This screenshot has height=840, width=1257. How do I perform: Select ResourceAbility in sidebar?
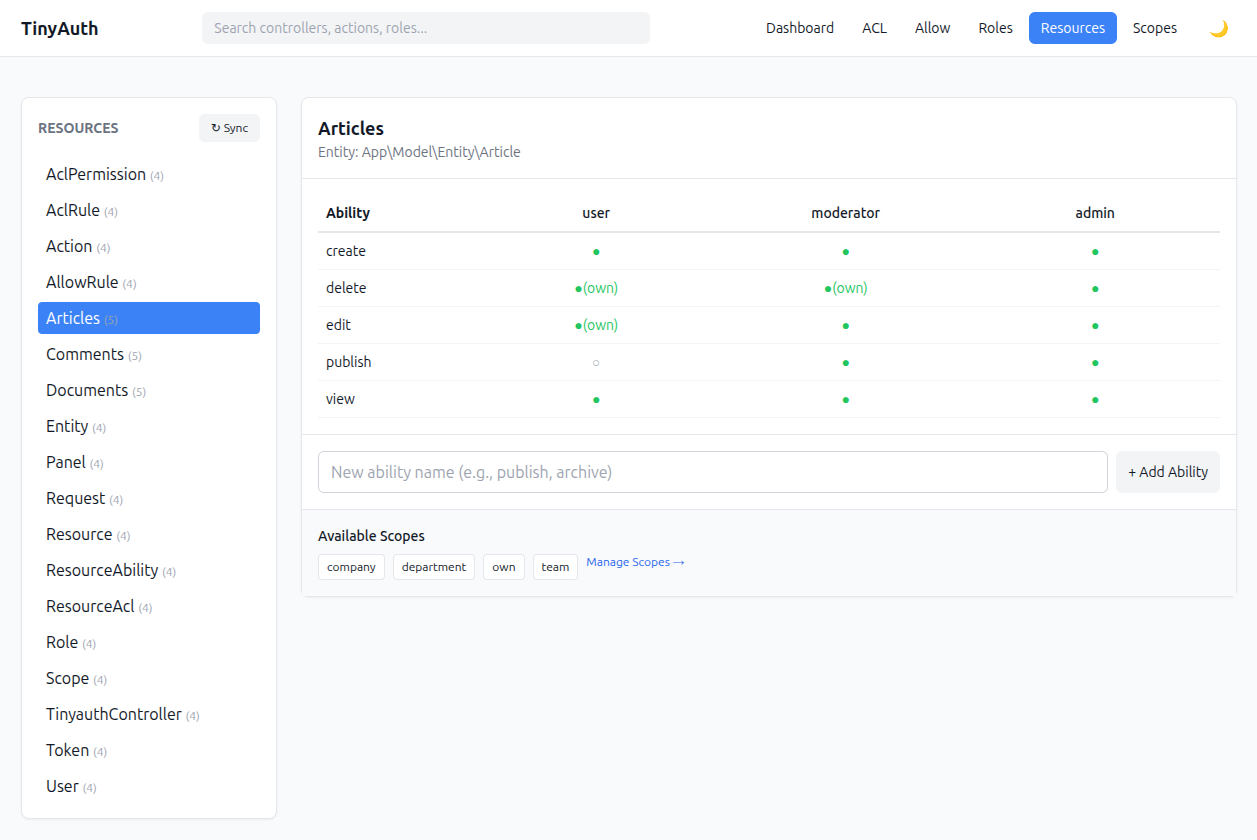click(x=149, y=570)
